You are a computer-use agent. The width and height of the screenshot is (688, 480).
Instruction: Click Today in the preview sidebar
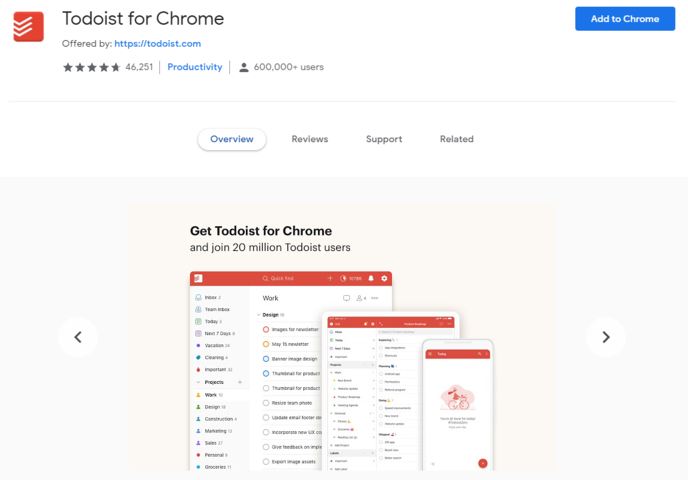[209, 322]
